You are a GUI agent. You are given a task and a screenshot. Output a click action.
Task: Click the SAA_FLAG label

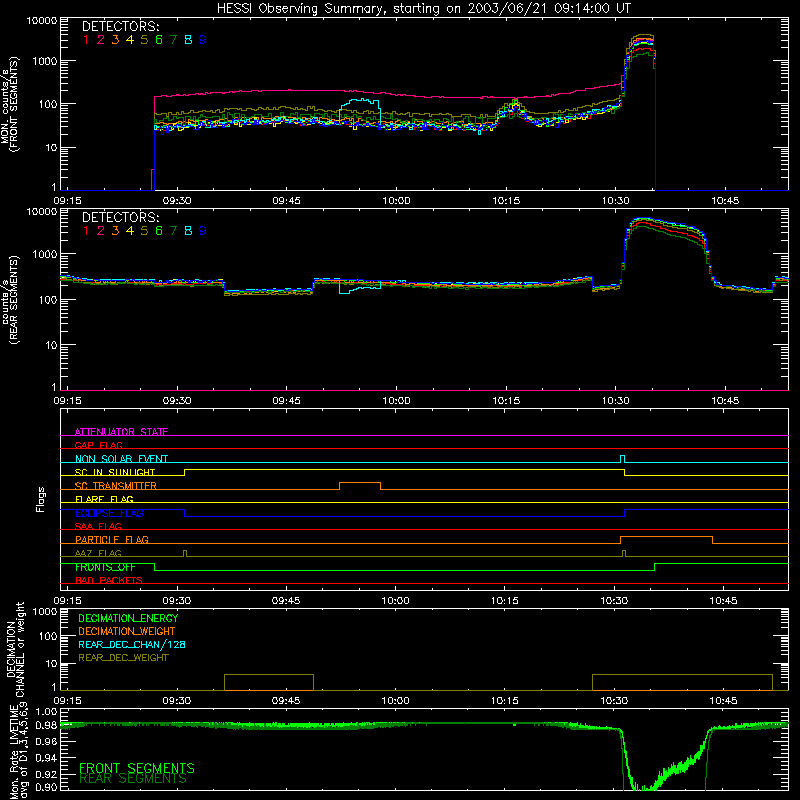pyautogui.click(x=98, y=526)
